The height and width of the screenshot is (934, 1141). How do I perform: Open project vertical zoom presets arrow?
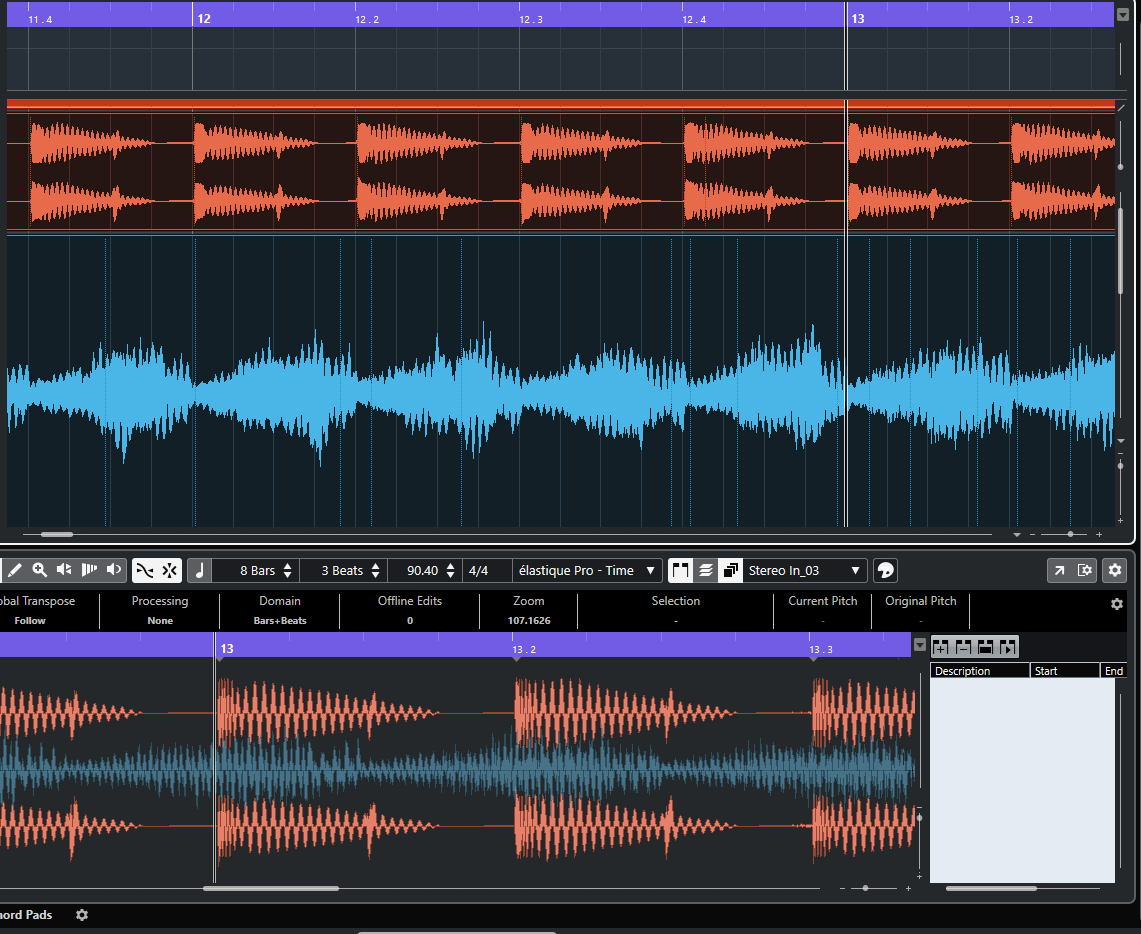[x=1121, y=441]
